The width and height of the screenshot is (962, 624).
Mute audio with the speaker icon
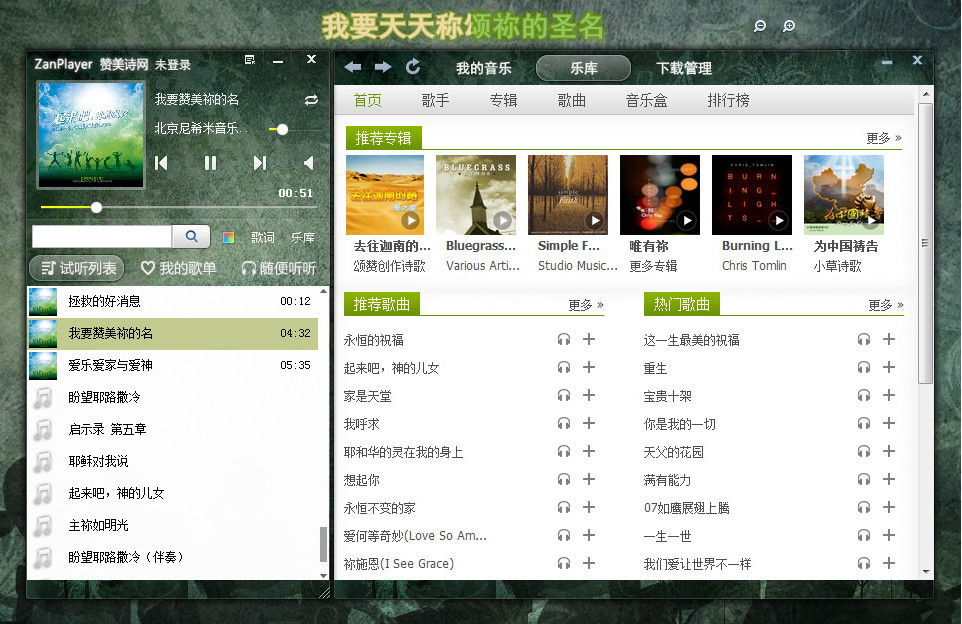pos(307,164)
